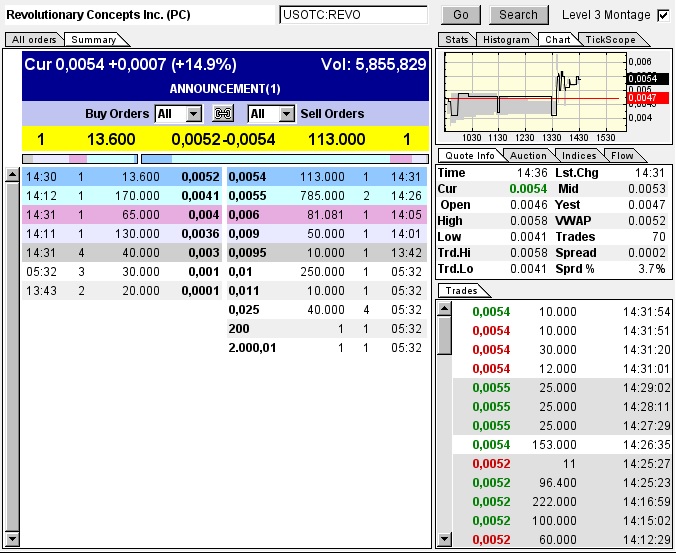Select the Trades tab
The height and width of the screenshot is (553, 676).
pyautogui.click(x=461, y=291)
